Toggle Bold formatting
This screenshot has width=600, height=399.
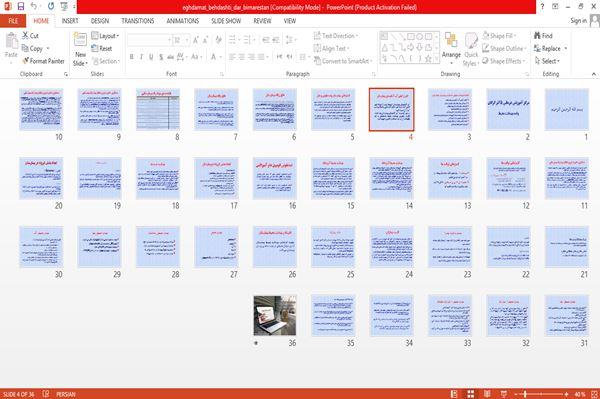pos(132,57)
